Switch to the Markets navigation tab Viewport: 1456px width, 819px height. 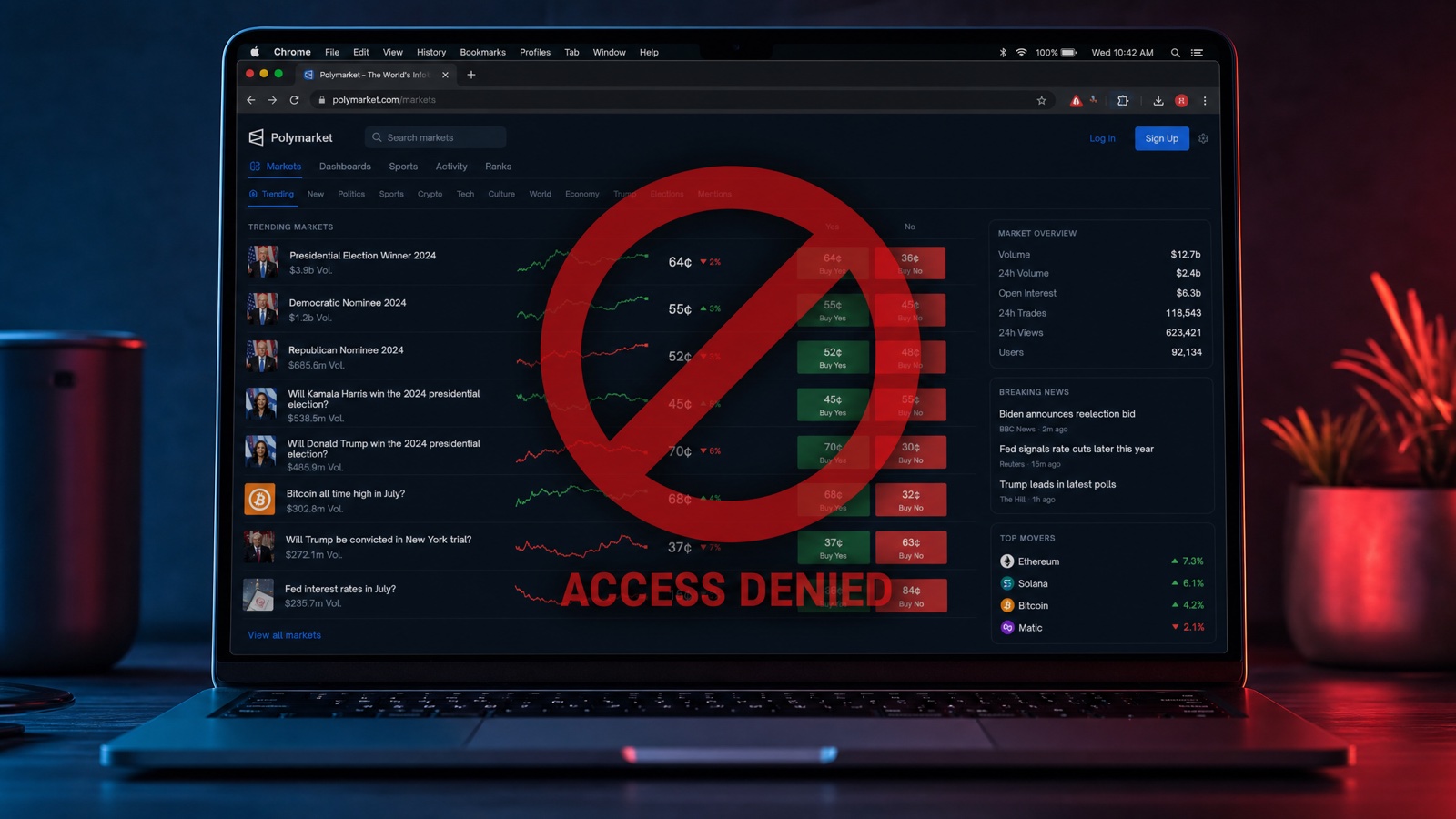pos(276,167)
